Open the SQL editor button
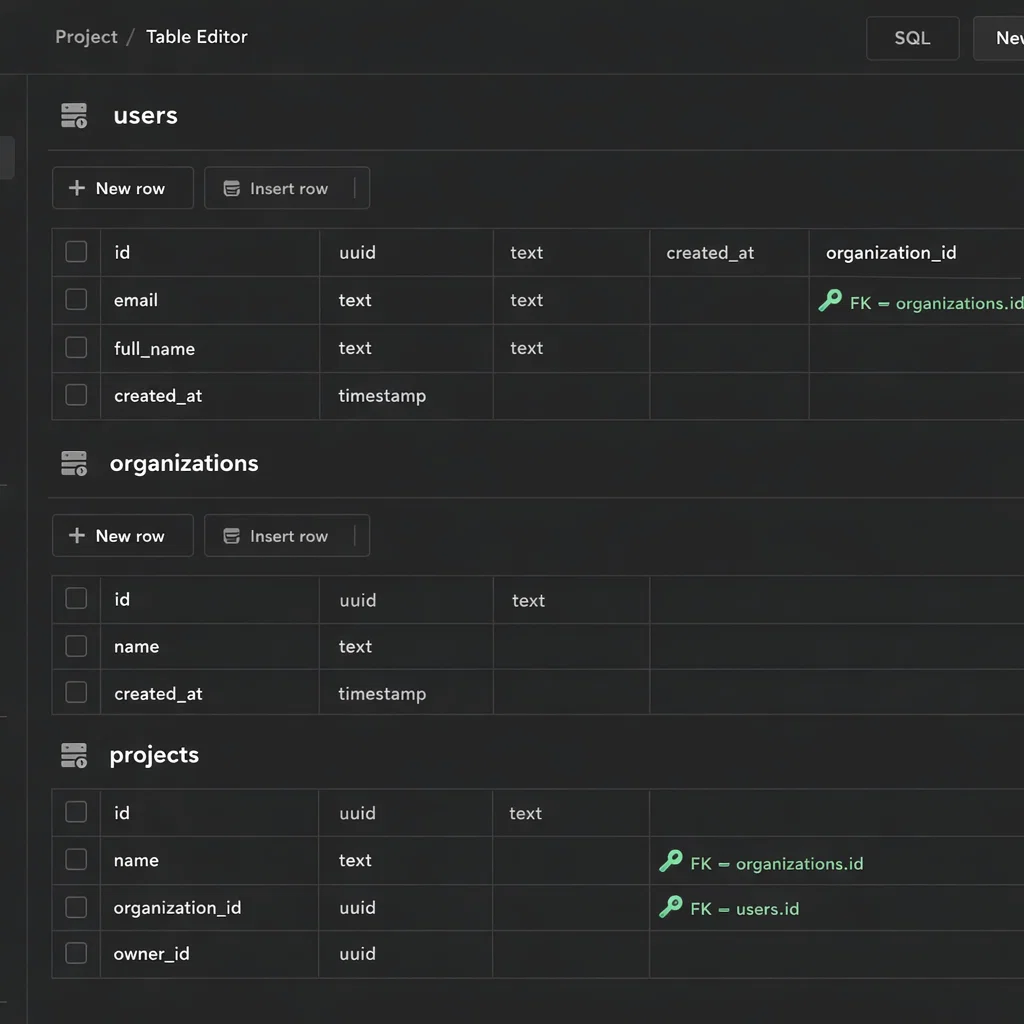Screen dimensions: 1024x1024 pyautogui.click(x=911, y=38)
